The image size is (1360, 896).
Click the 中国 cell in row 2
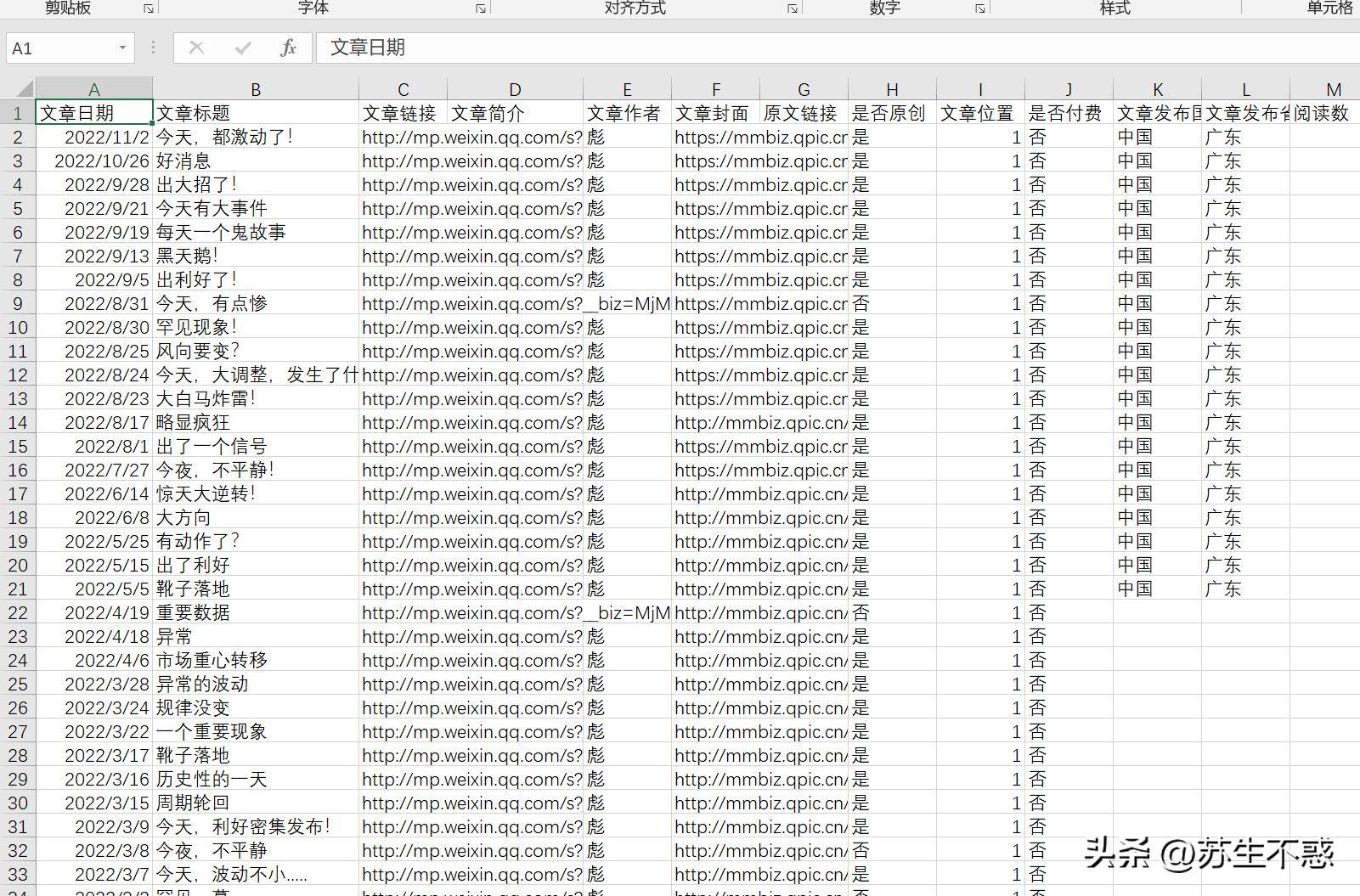(1157, 137)
